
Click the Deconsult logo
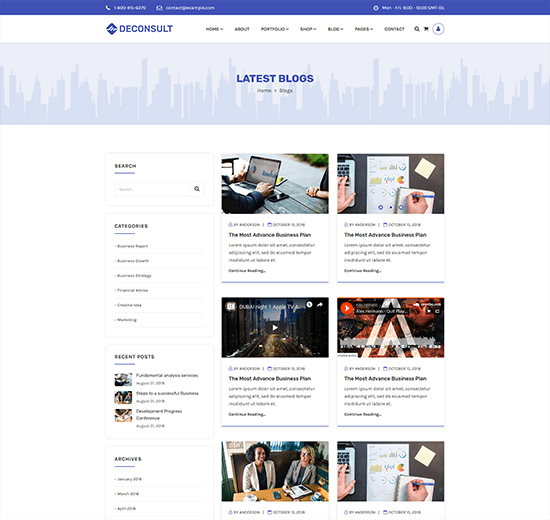click(139, 29)
